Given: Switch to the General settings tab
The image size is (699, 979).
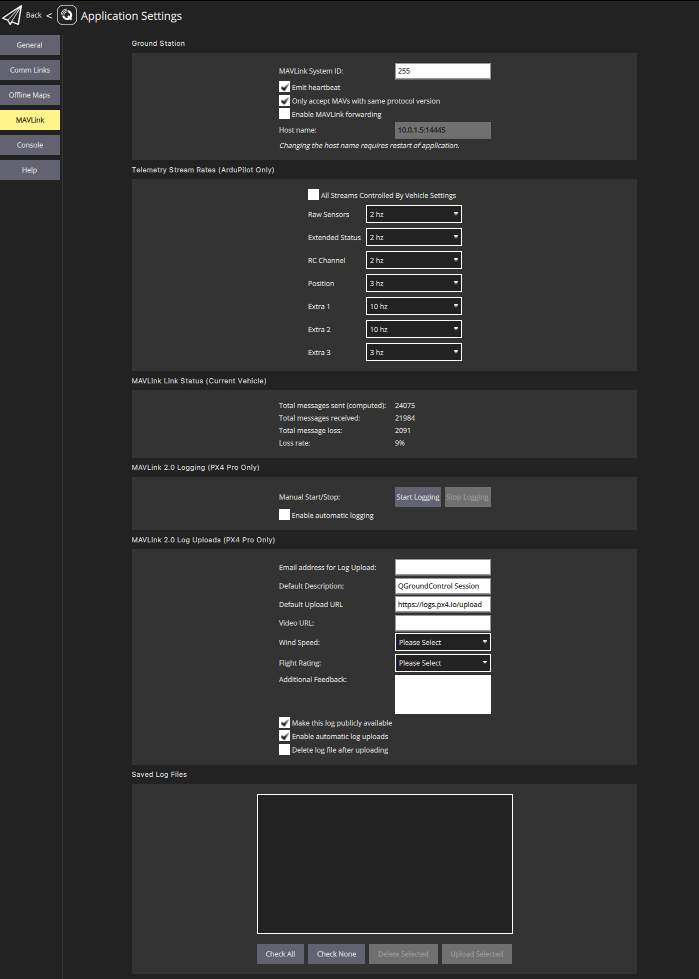Looking at the screenshot, I should coord(30,45).
